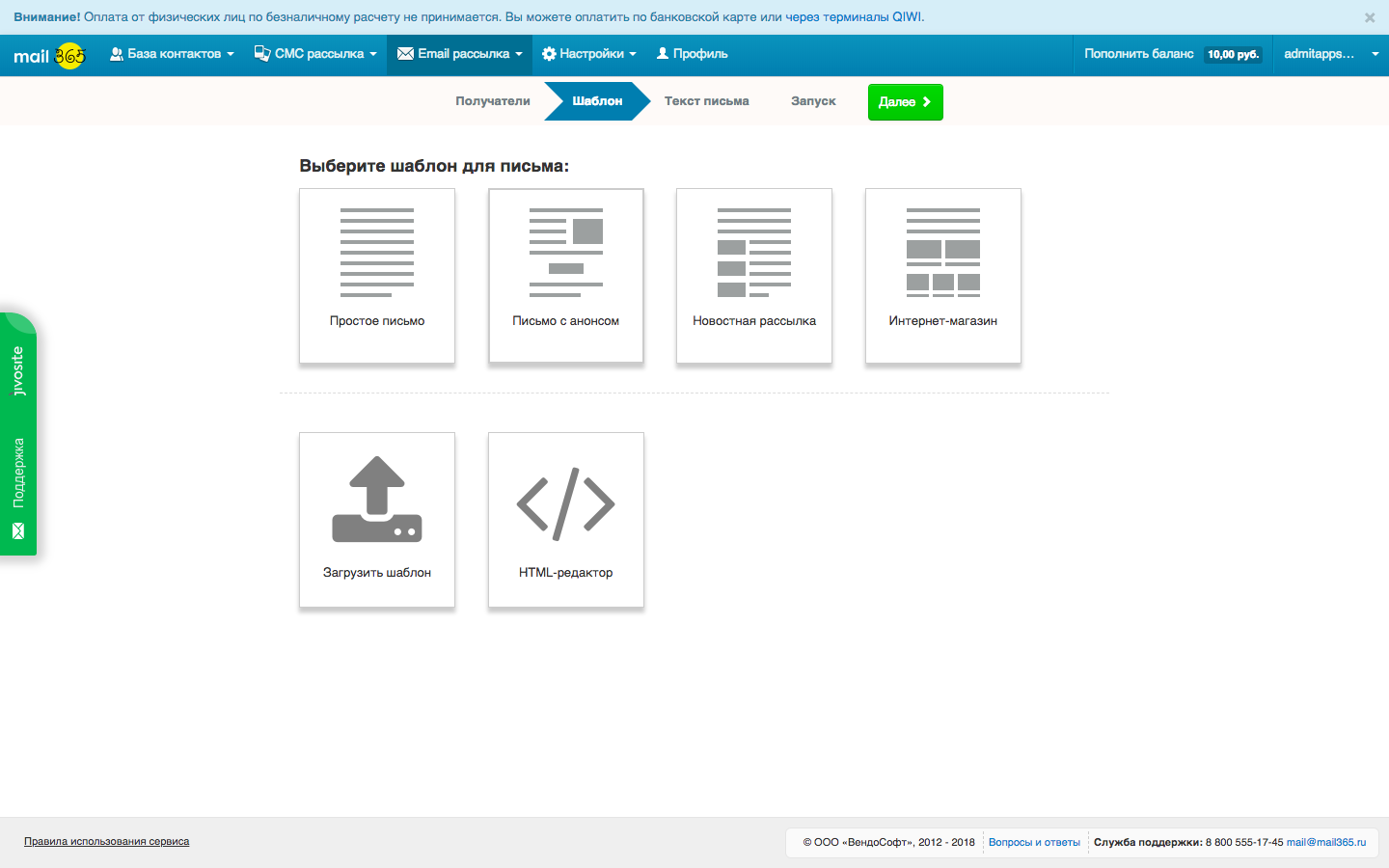This screenshot has height=868, width=1389.
Task: Choose the Простое письмо template icon
Action: (377, 253)
